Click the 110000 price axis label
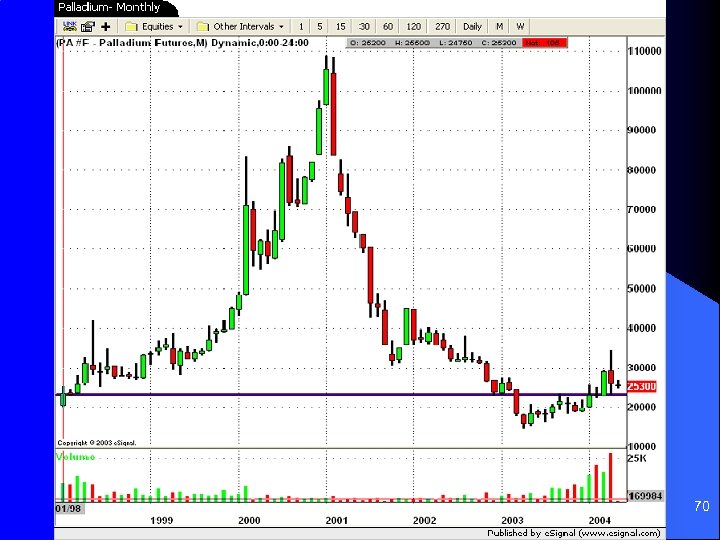Screen dimensions: 720x540 click(x=645, y=51)
